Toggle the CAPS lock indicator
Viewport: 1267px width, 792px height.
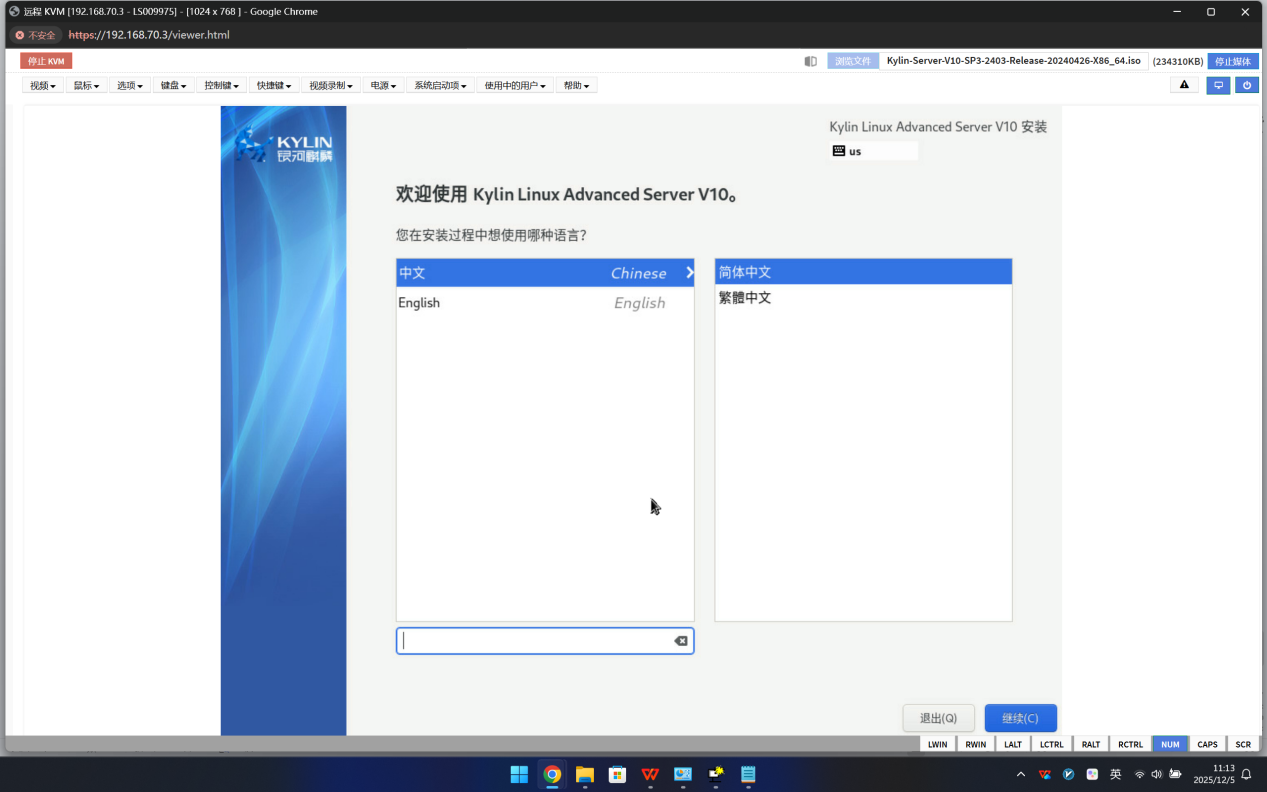click(x=1208, y=744)
